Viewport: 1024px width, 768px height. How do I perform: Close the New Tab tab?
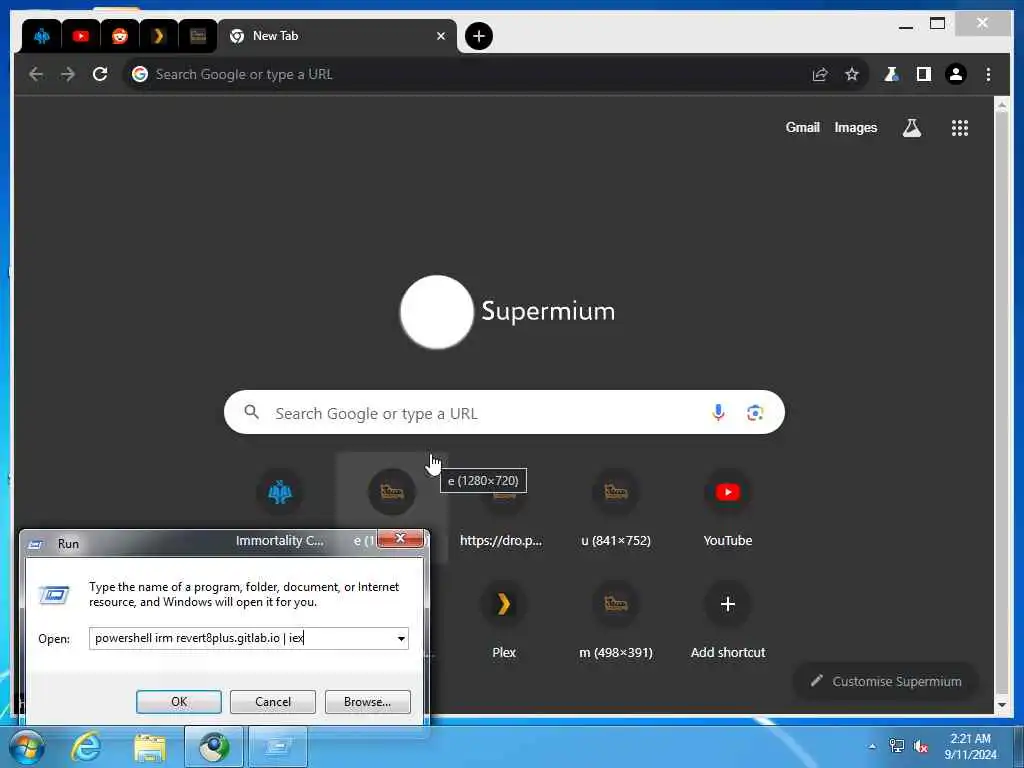coord(441,36)
